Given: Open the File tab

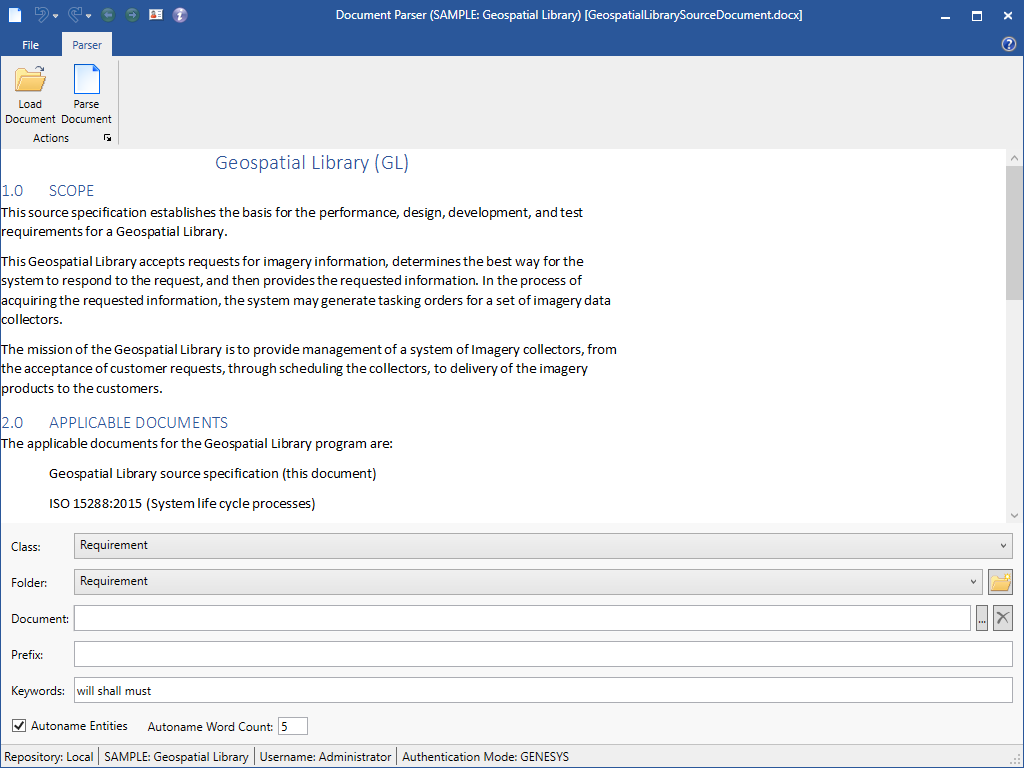Looking at the screenshot, I should click(31, 45).
